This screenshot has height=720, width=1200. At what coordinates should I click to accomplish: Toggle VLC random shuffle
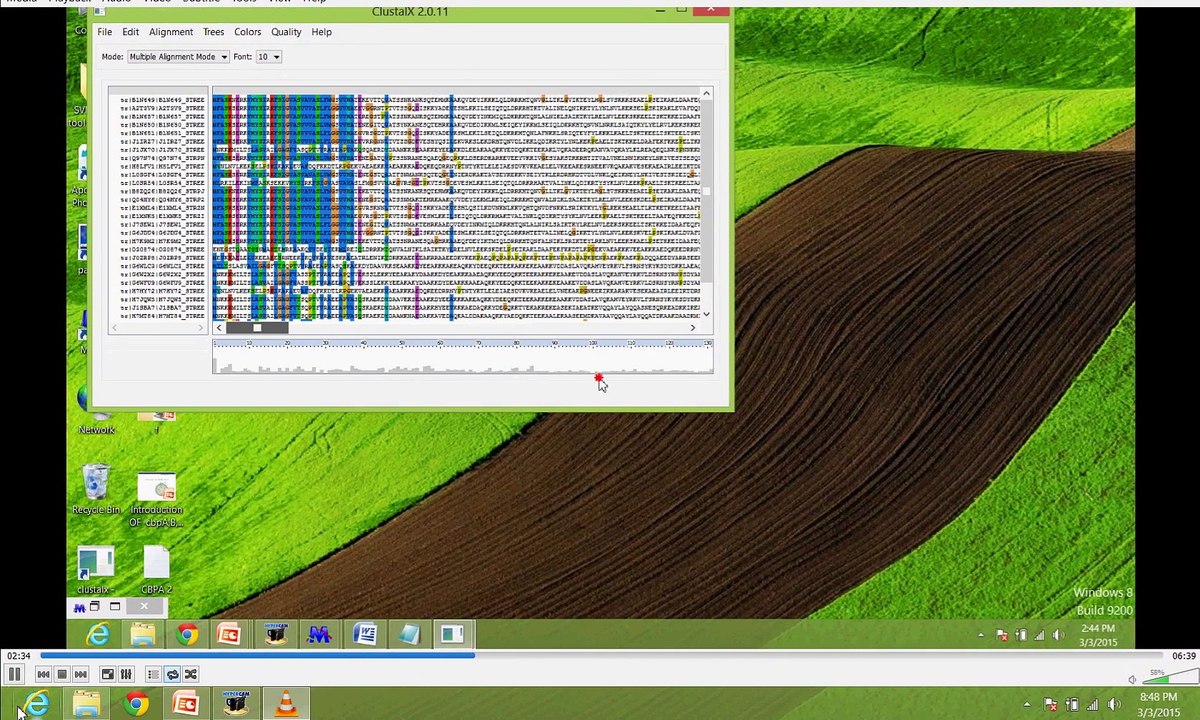coord(191,674)
